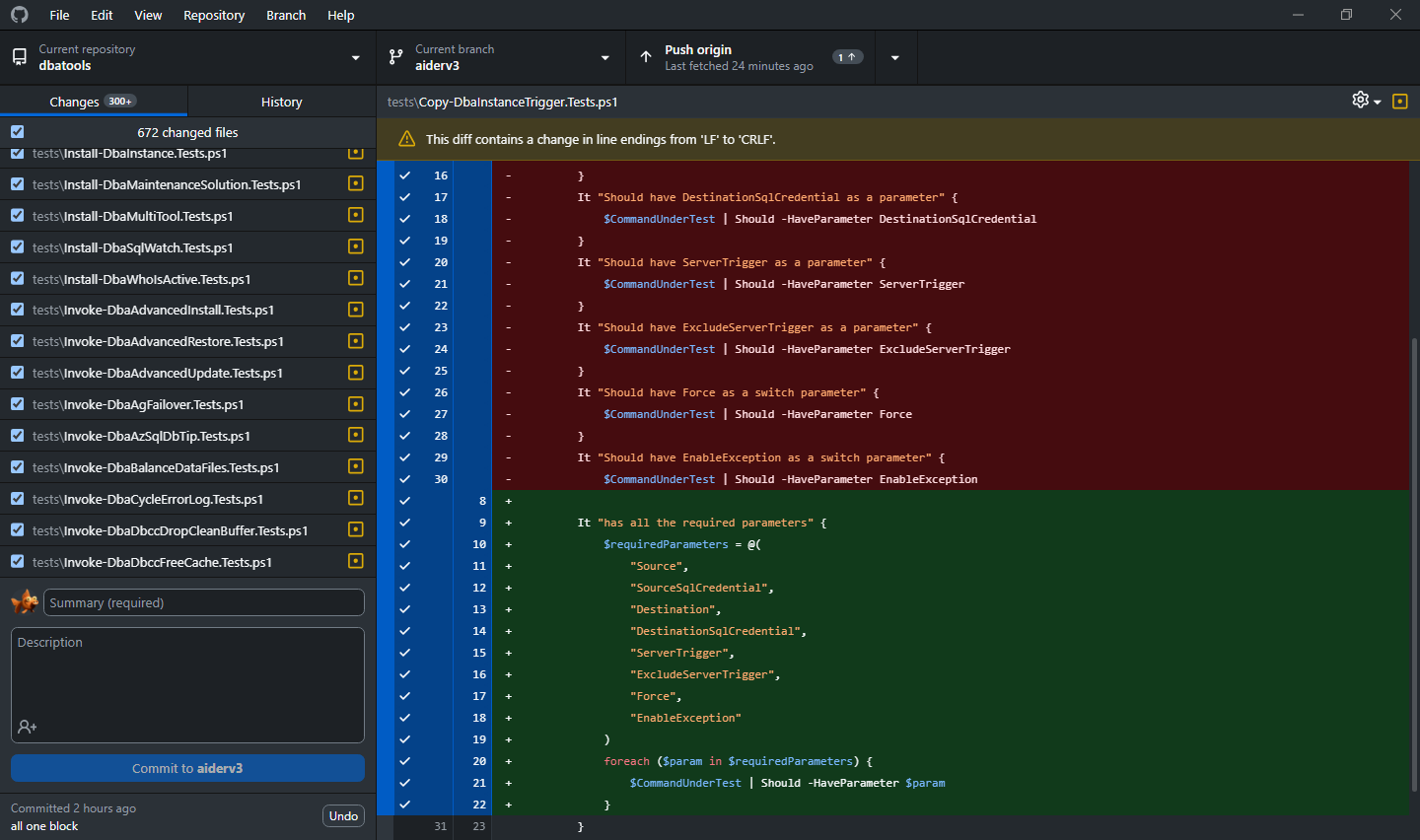Uncheck Invoke-DbaCycleErrorLog.Tests.ps1 checkbox

(18, 499)
